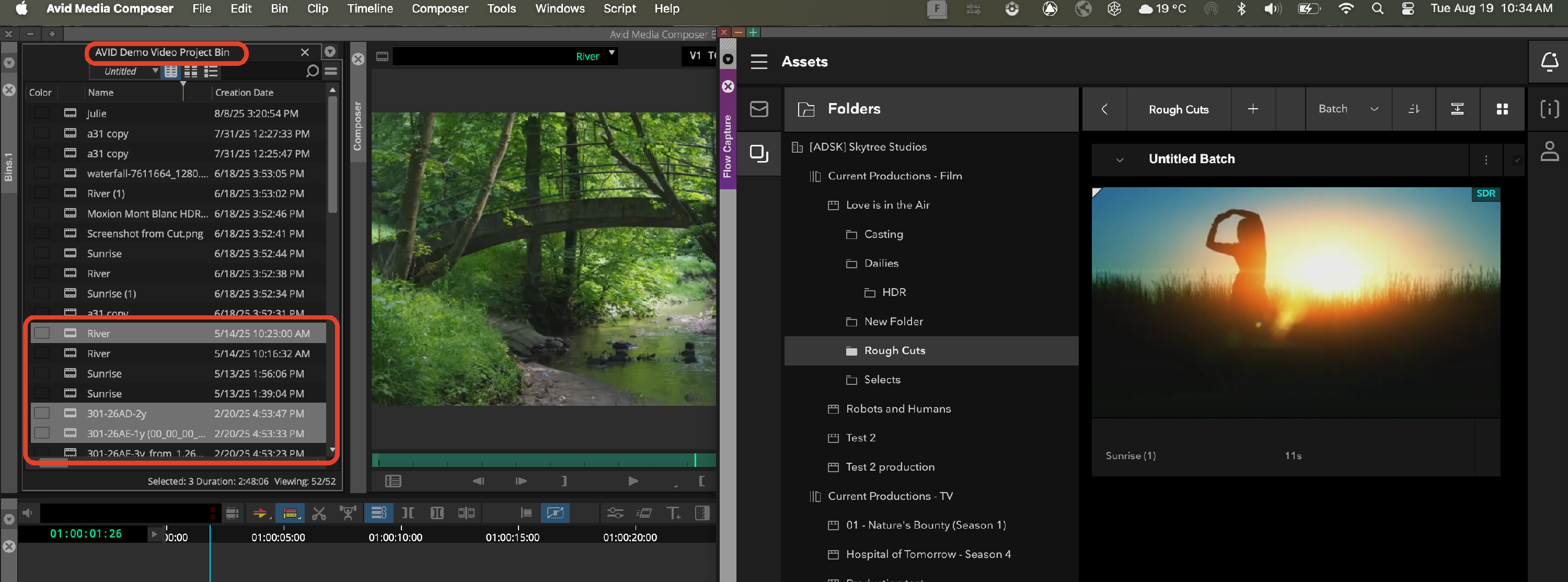
Task: Open the Flow Capture inbox envelope
Action: (758, 109)
